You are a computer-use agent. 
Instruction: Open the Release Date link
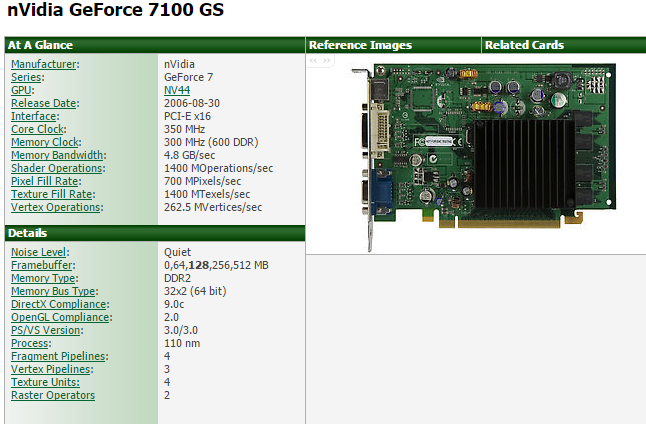tap(44, 103)
